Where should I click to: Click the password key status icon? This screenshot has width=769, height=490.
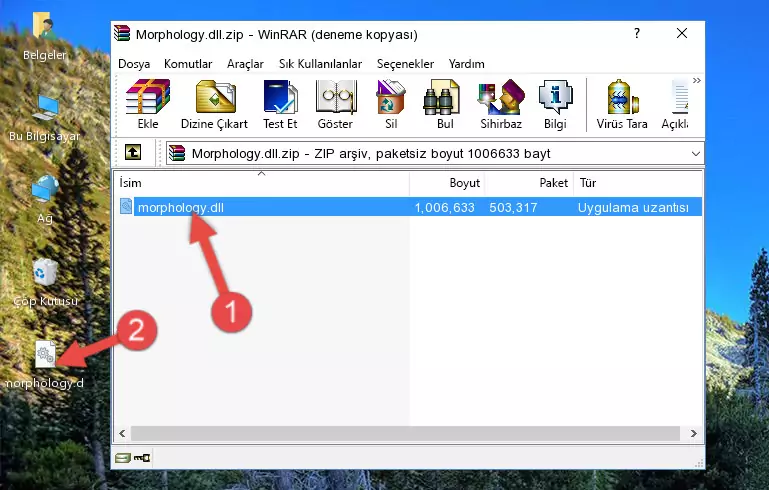coord(142,458)
